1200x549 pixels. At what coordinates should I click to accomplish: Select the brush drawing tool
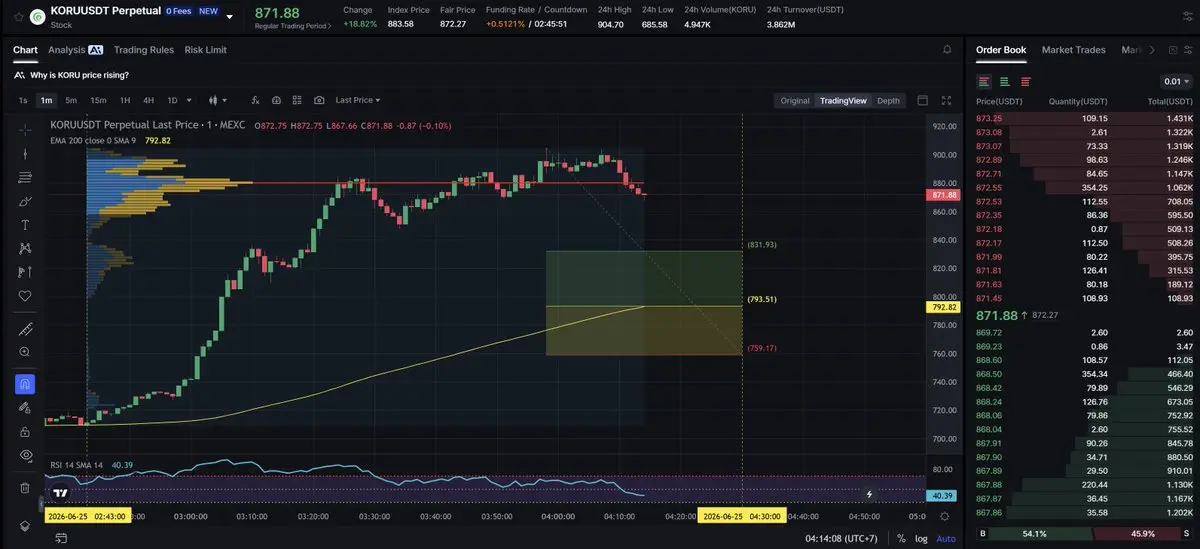click(x=25, y=201)
